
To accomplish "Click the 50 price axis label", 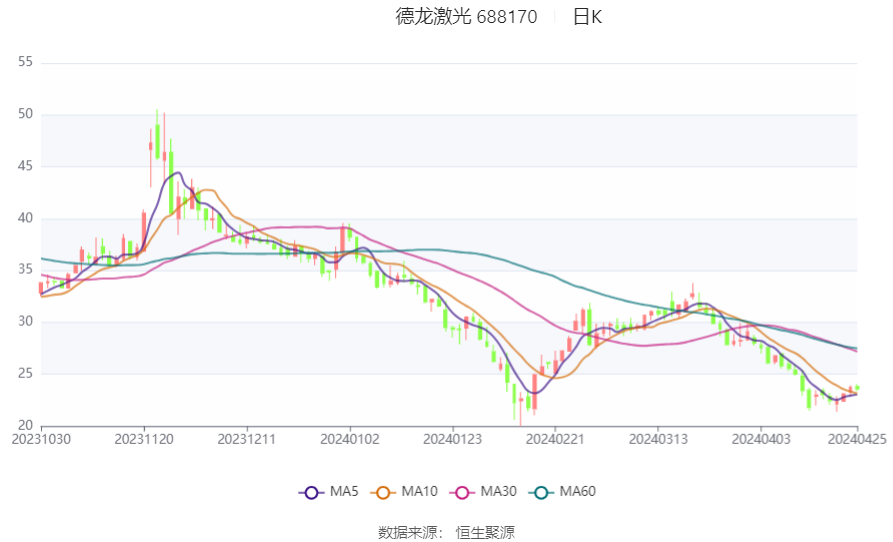I will tap(26, 114).
